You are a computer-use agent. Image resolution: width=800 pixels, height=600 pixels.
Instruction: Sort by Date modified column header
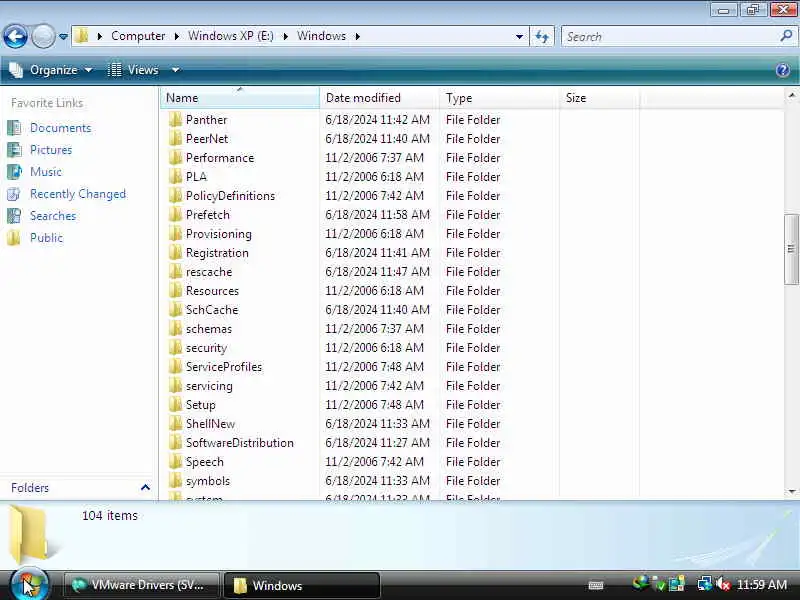pos(380,97)
